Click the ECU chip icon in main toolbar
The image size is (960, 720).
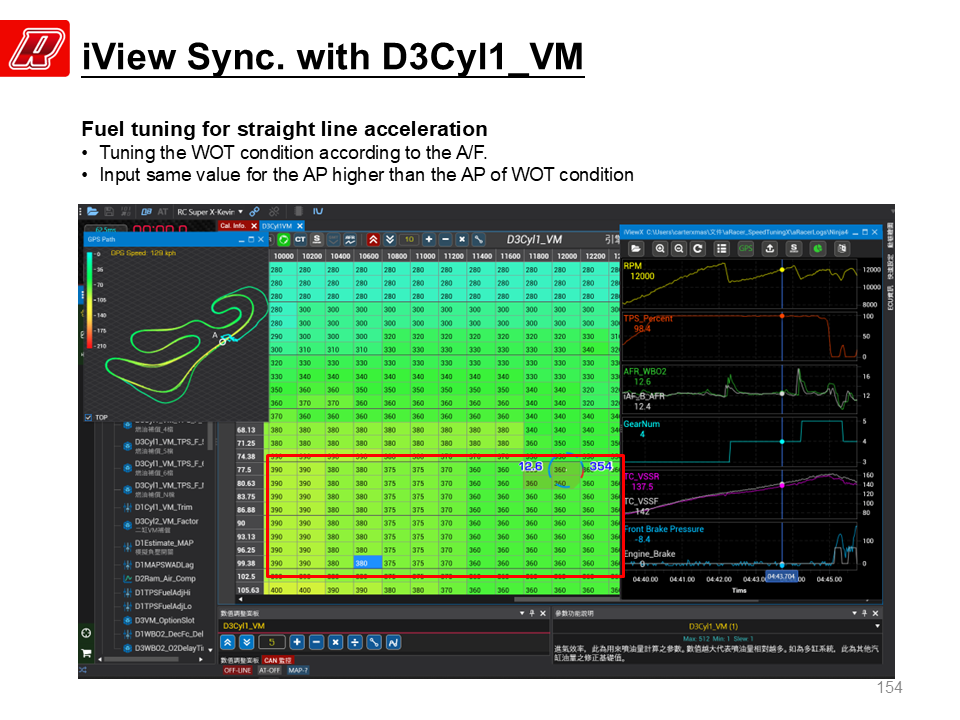click(298, 212)
